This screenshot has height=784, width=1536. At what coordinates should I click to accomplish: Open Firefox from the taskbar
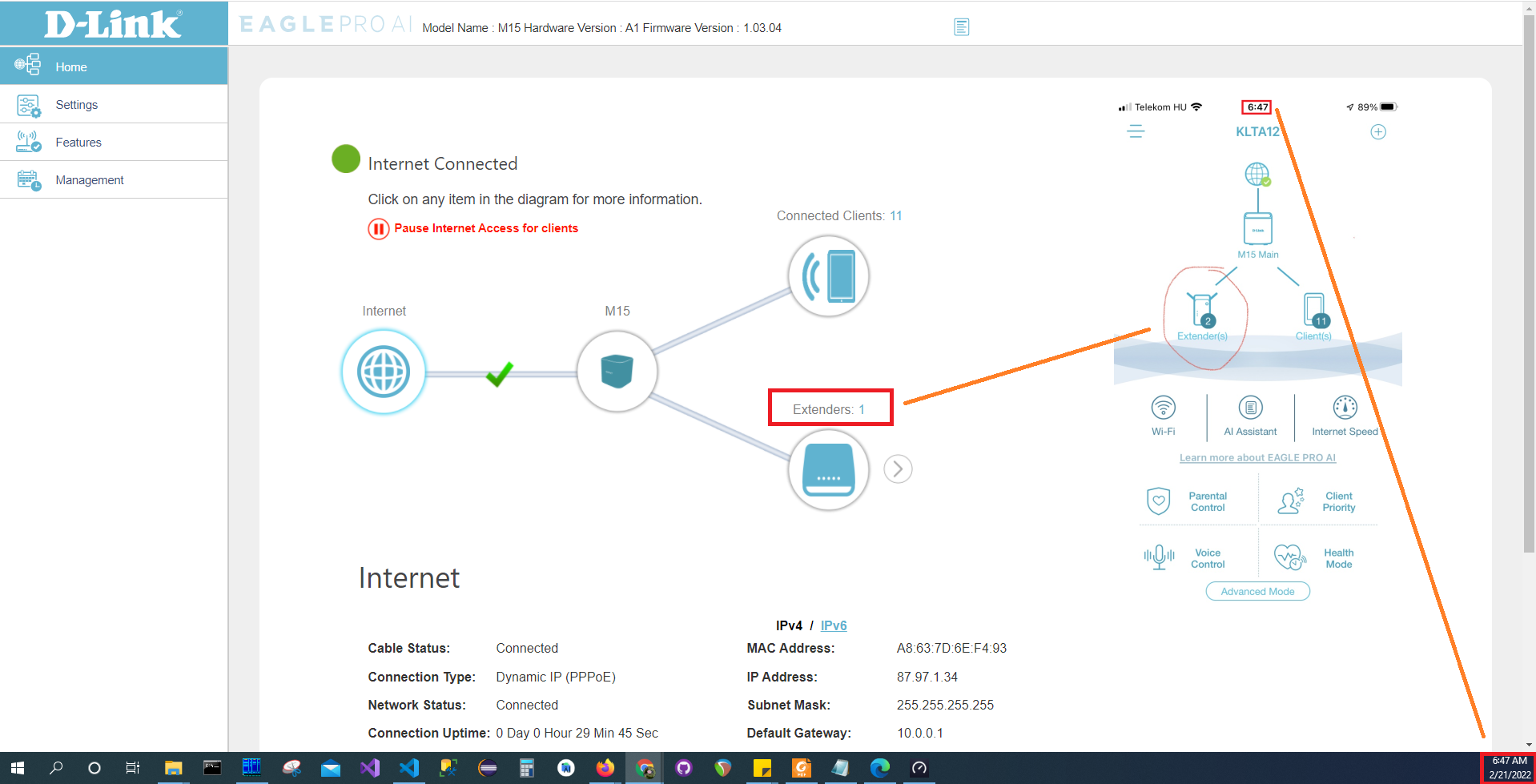(x=605, y=768)
